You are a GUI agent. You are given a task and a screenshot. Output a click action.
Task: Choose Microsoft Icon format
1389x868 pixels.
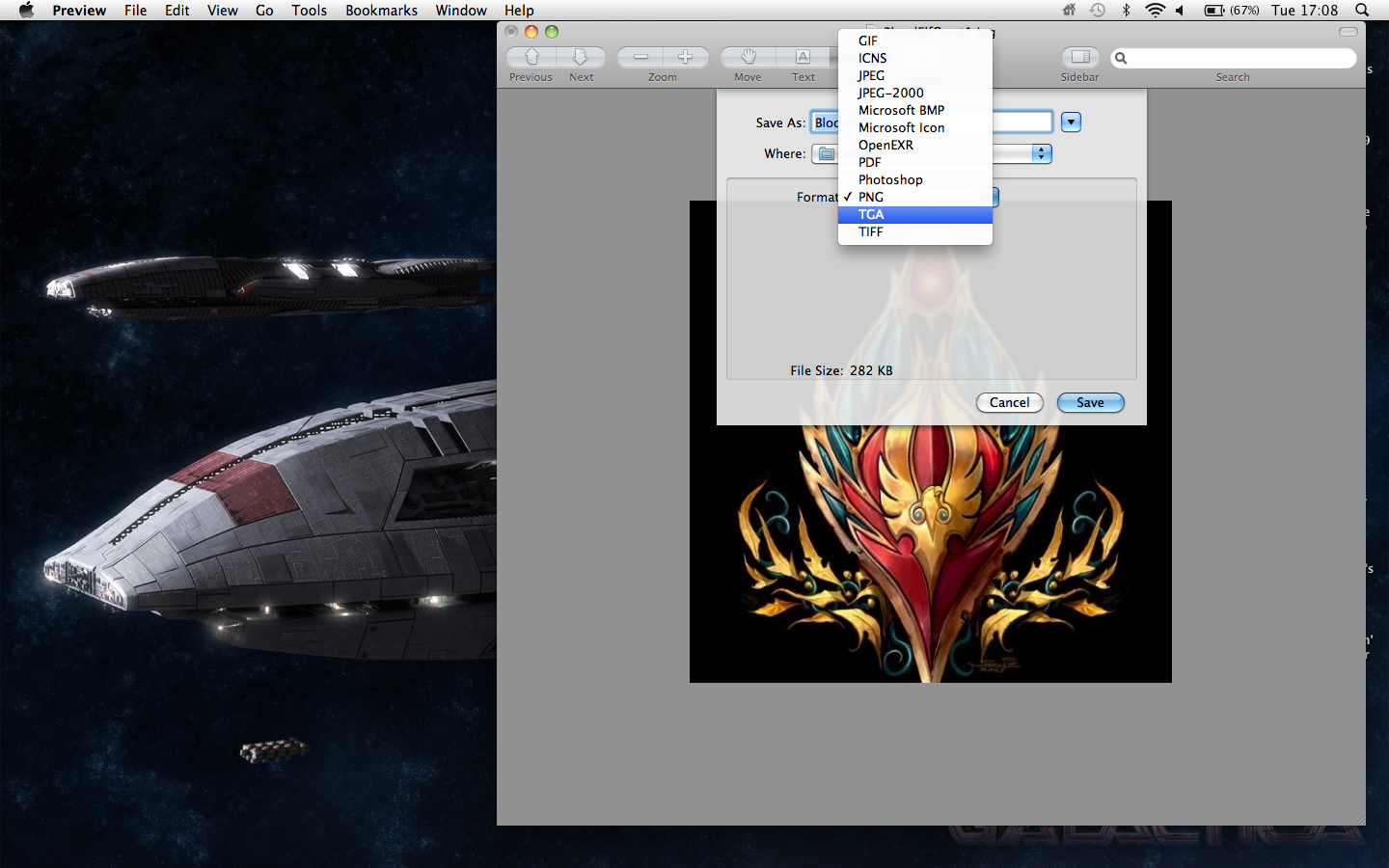coord(915,127)
